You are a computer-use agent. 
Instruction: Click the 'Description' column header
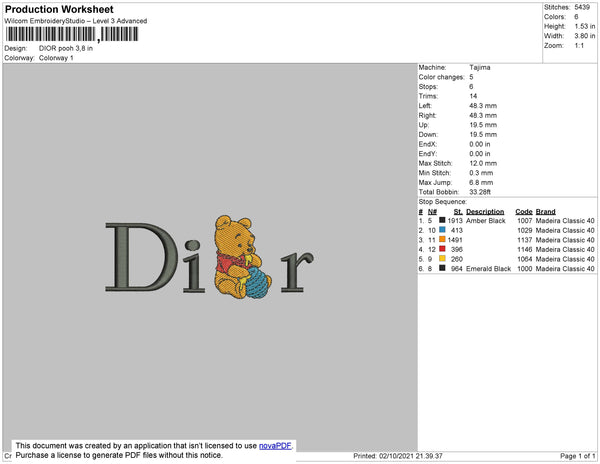coord(485,212)
